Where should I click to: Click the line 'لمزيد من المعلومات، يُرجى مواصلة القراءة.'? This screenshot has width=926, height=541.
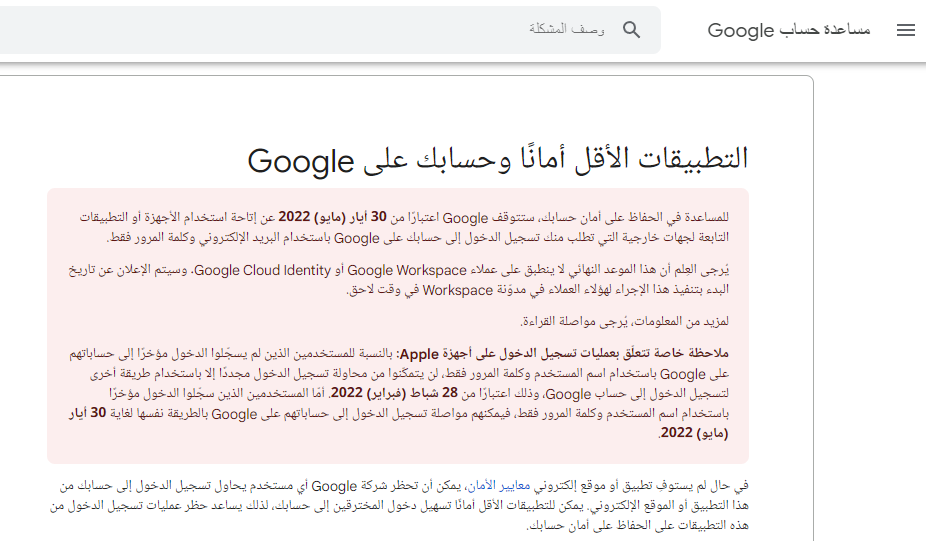coord(624,321)
